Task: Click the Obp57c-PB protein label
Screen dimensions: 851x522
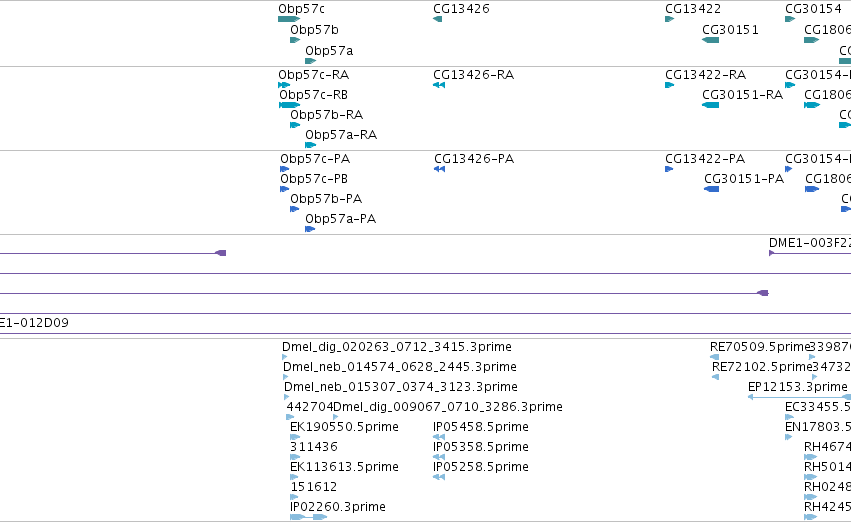Action: click(x=314, y=179)
